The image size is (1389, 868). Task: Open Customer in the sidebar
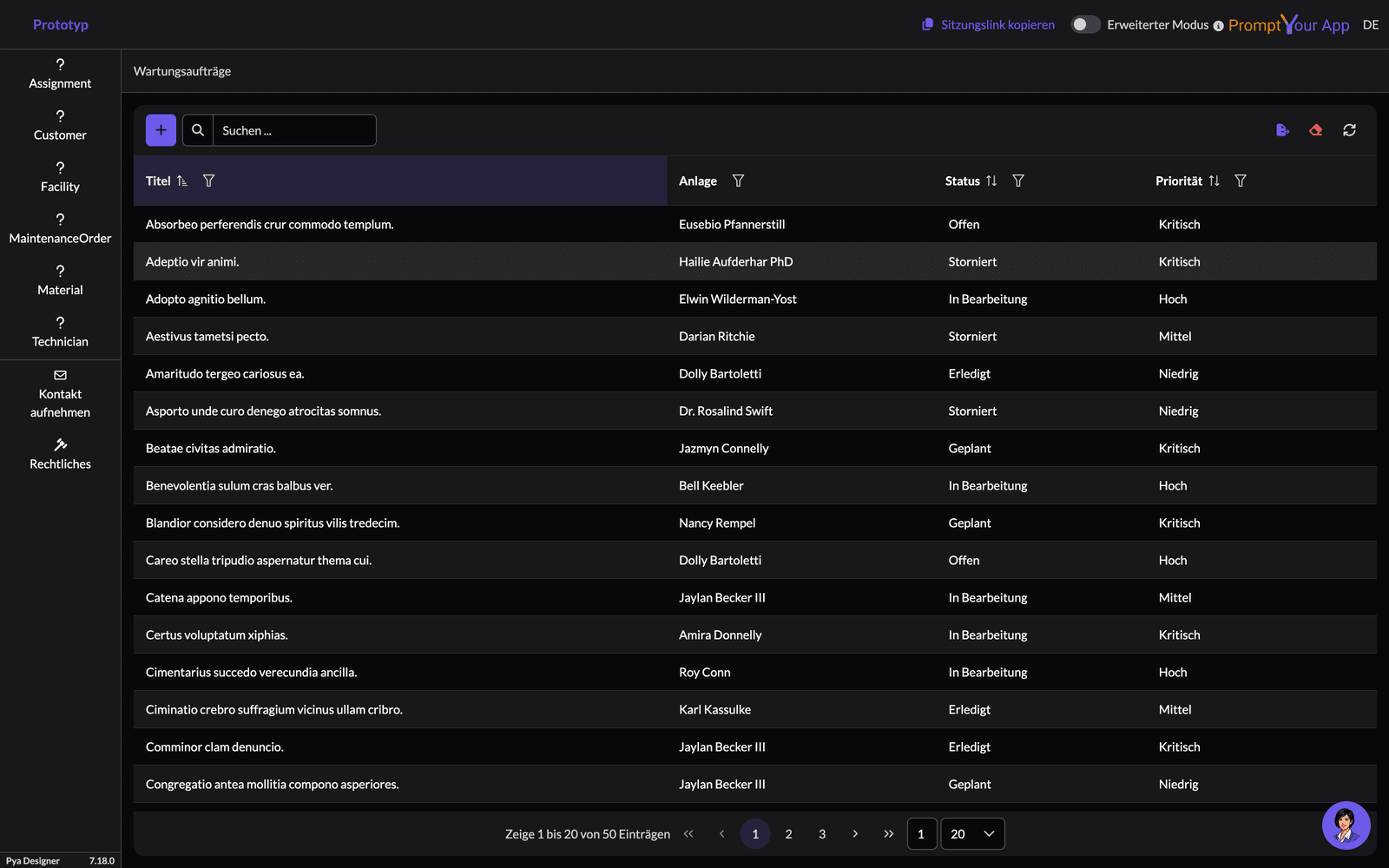pos(60,126)
